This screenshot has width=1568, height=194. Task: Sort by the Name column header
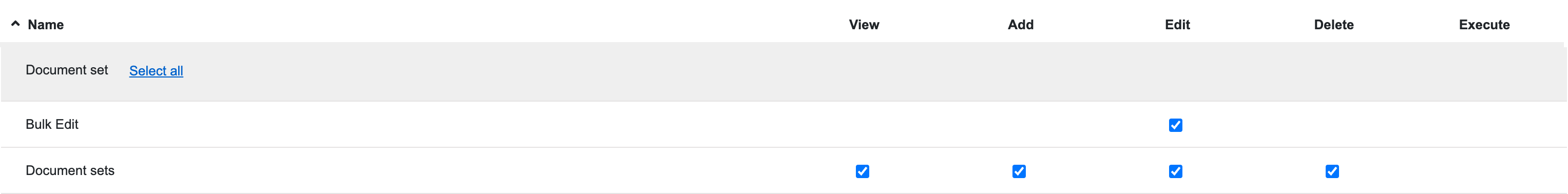(46, 25)
